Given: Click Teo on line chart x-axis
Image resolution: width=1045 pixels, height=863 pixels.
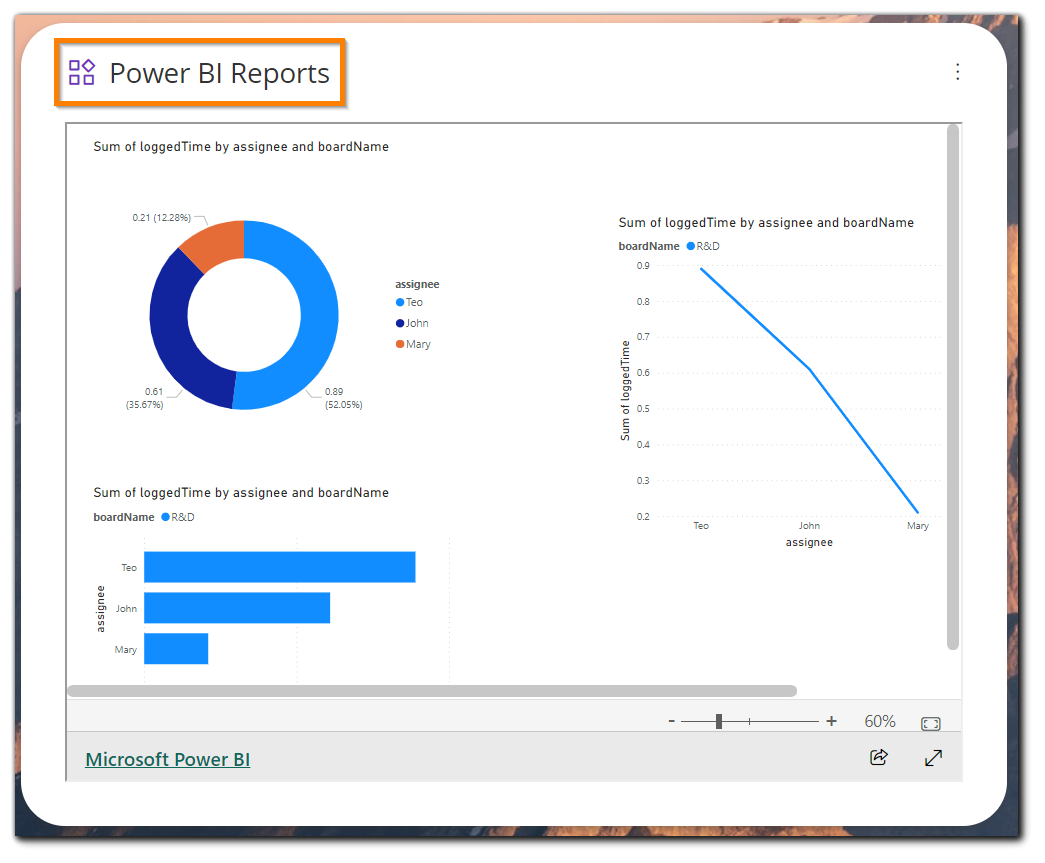Looking at the screenshot, I should pyautogui.click(x=701, y=526).
